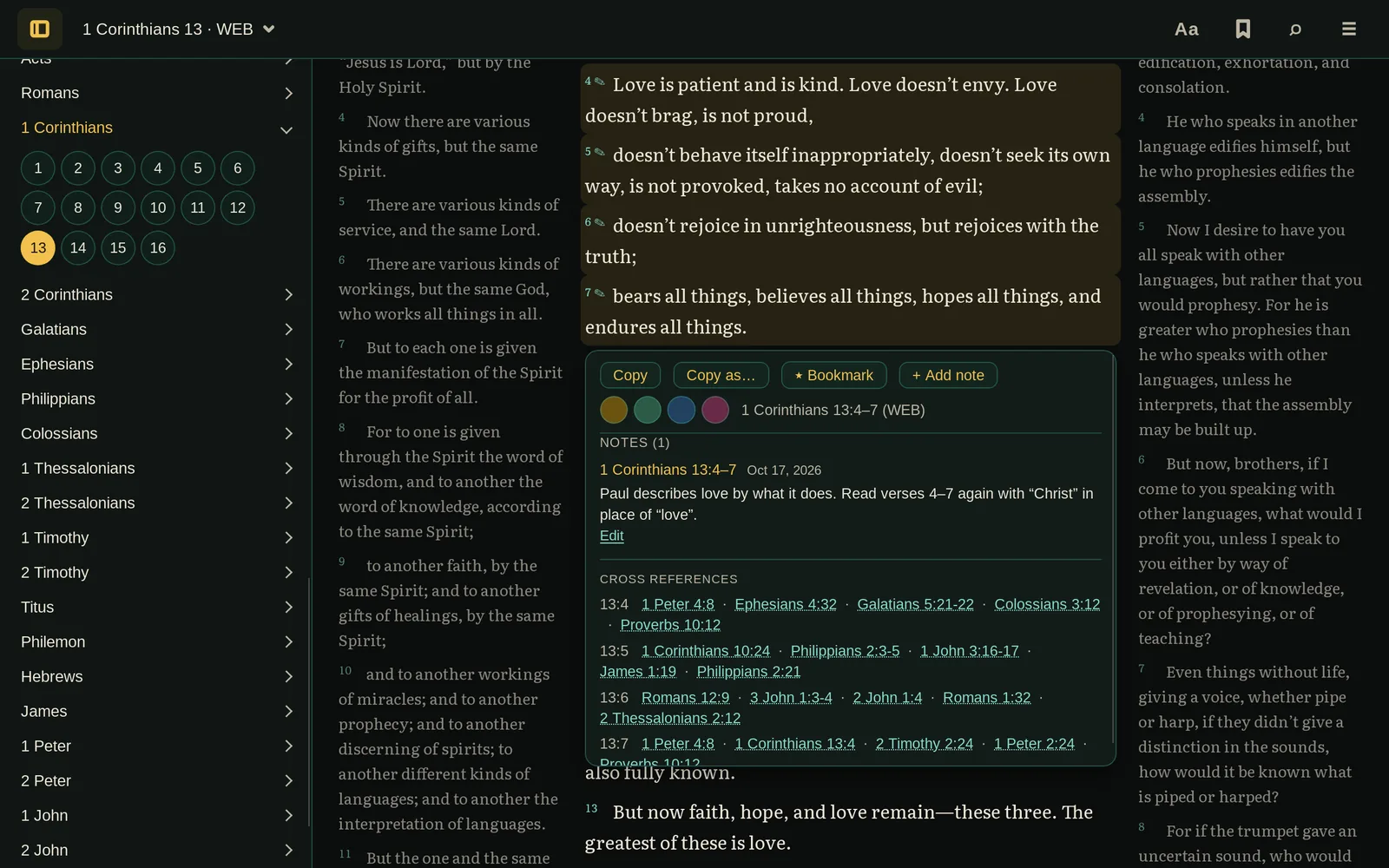
Task: Select chapter 14 in the chapter grid
Action: [x=78, y=247]
